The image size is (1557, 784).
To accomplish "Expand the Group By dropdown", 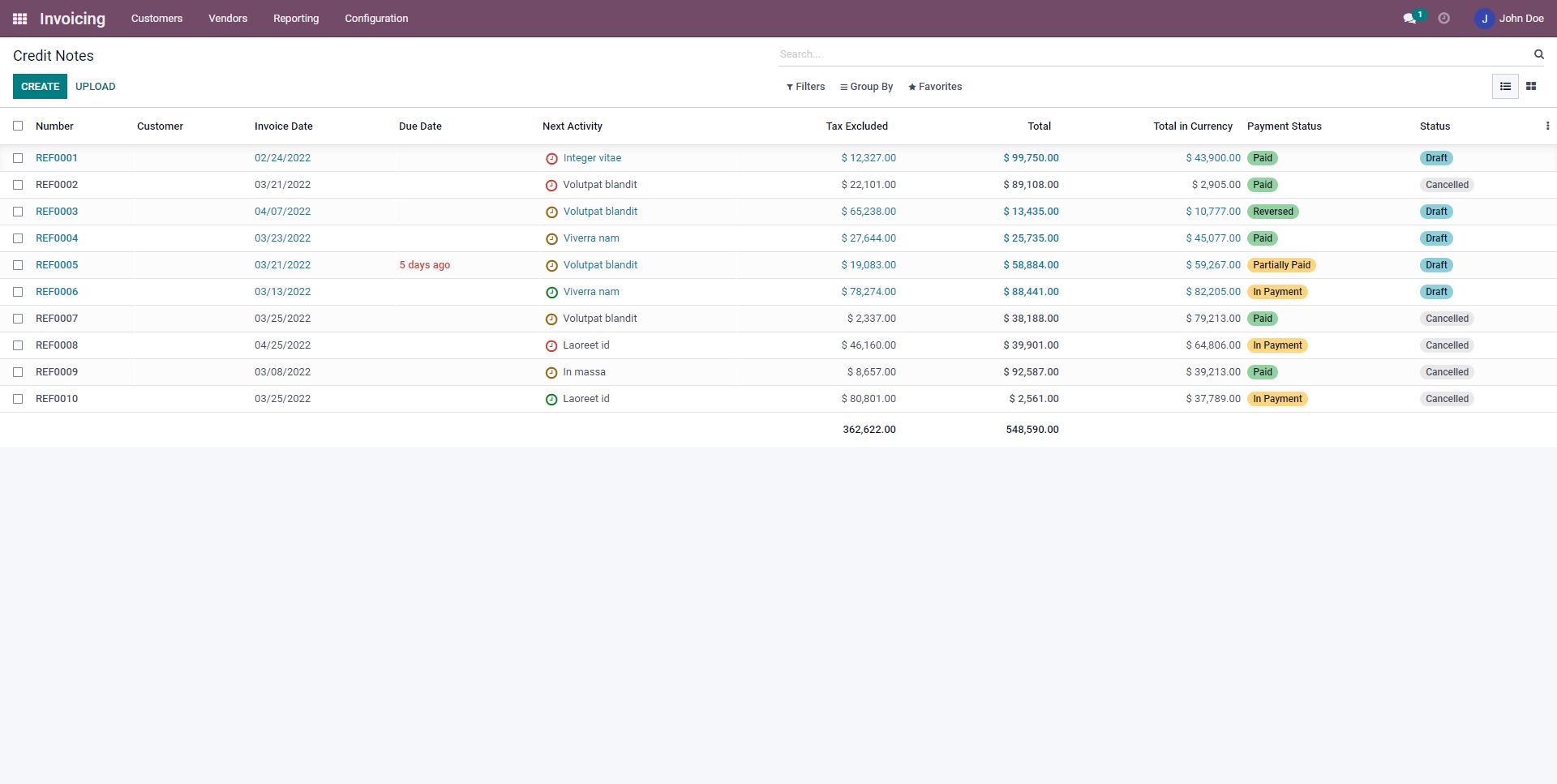I will (x=866, y=87).
